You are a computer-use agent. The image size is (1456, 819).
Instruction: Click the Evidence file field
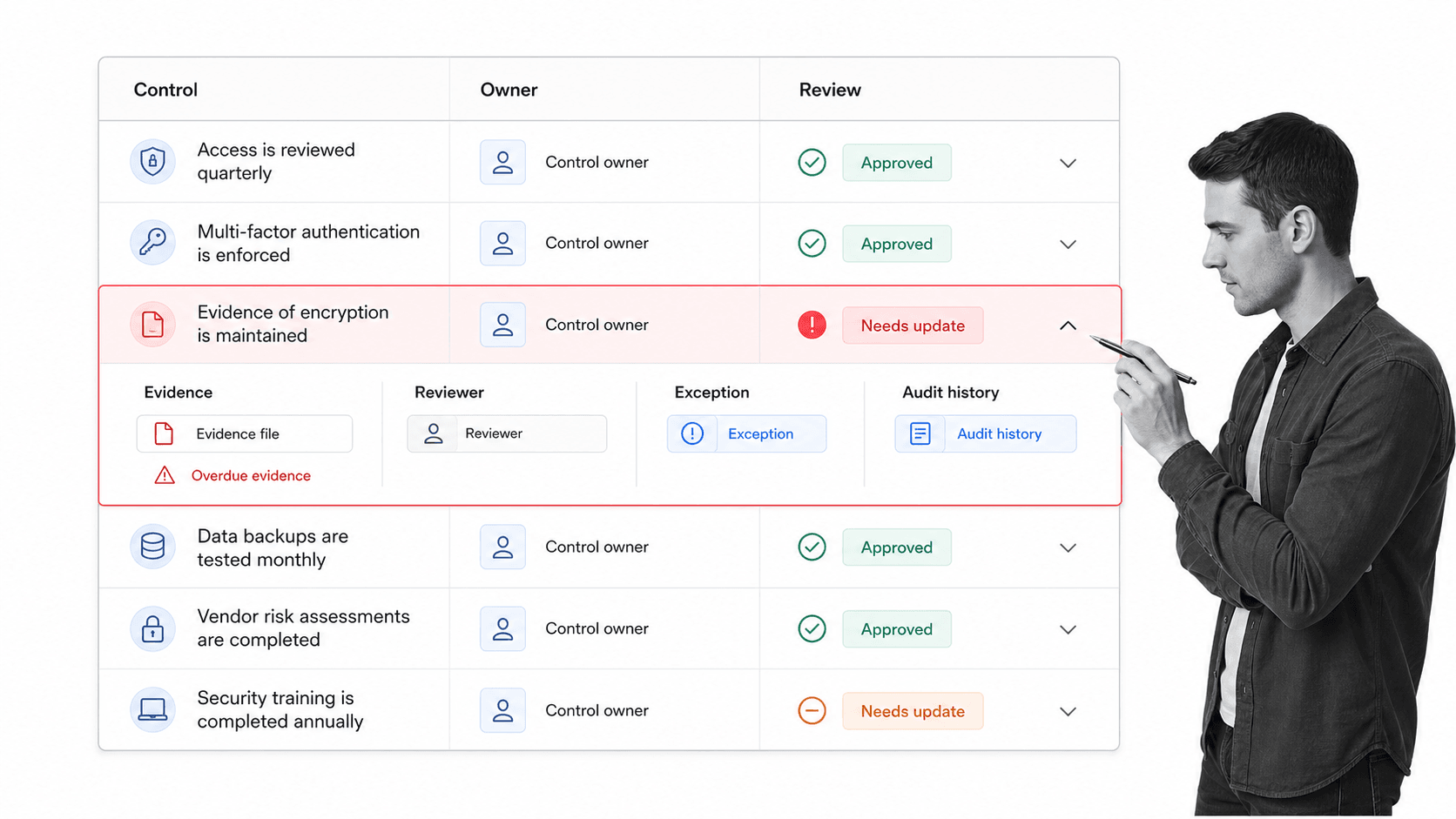(x=244, y=433)
